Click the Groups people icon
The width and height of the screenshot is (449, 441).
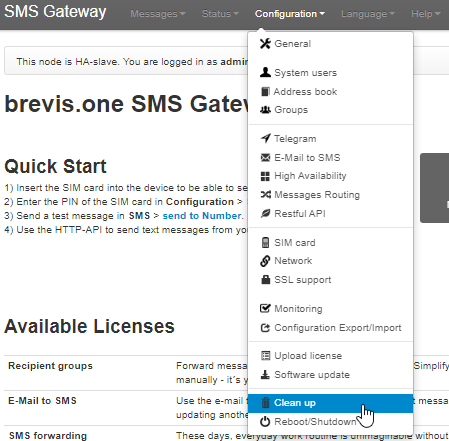point(265,110)
